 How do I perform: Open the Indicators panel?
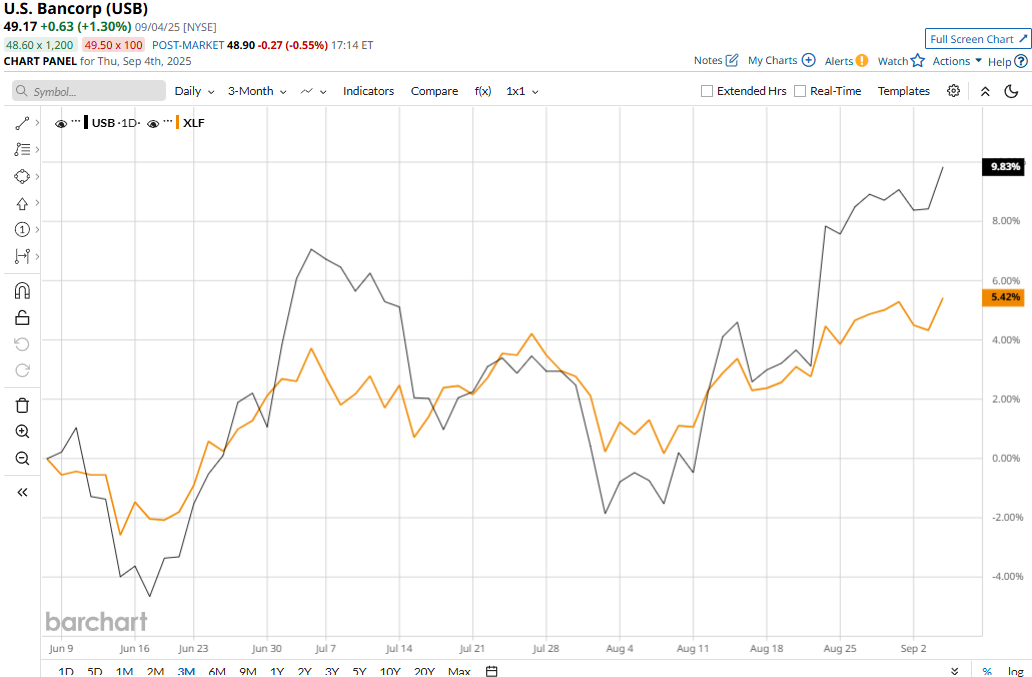tap(369, 91)
